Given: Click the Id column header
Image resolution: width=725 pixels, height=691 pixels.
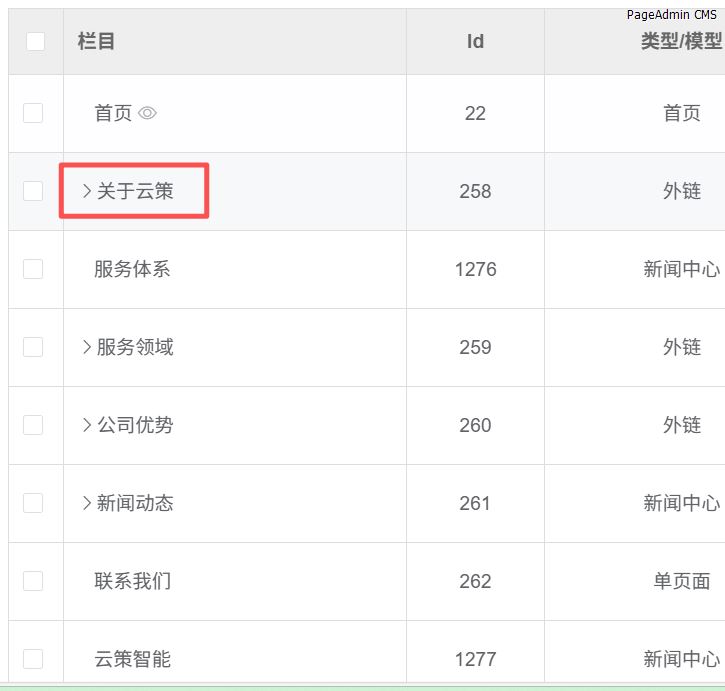Looking at the screenshot, I should coord(475,41).
